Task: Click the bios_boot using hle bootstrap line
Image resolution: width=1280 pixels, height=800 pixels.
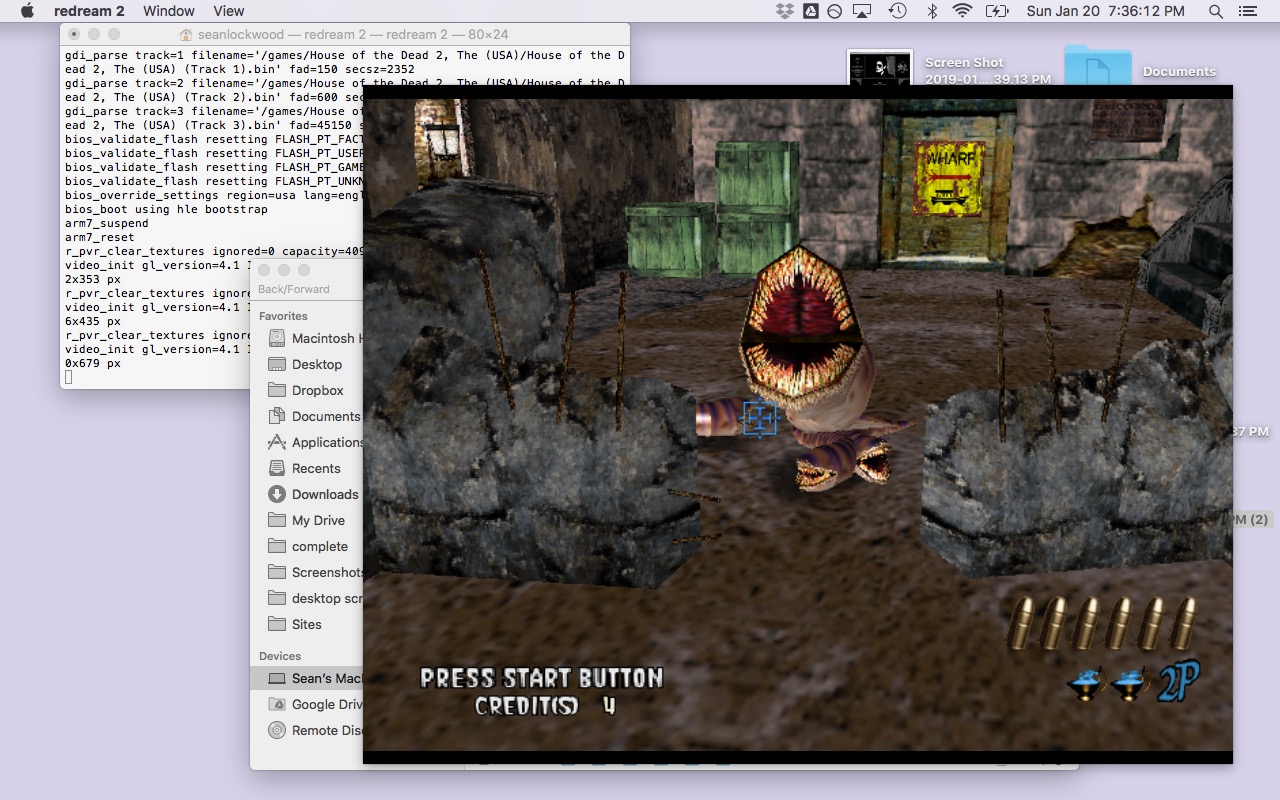Action: (166, 209)
